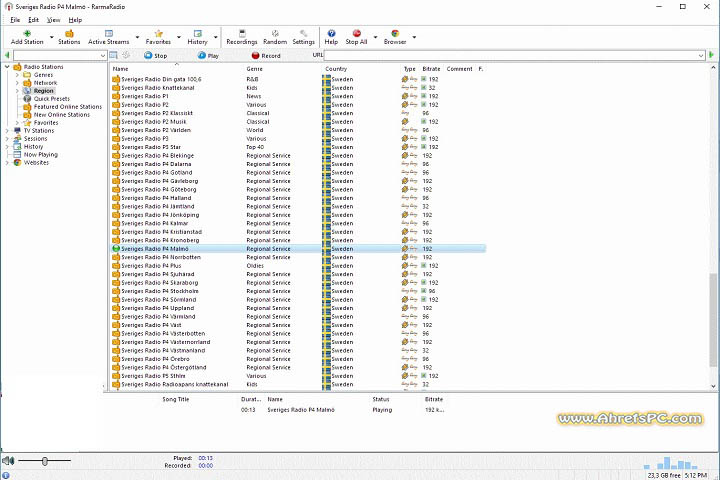Open the View menu
The width and height of the screenshot is (720, 480).
tap(53, 20)
